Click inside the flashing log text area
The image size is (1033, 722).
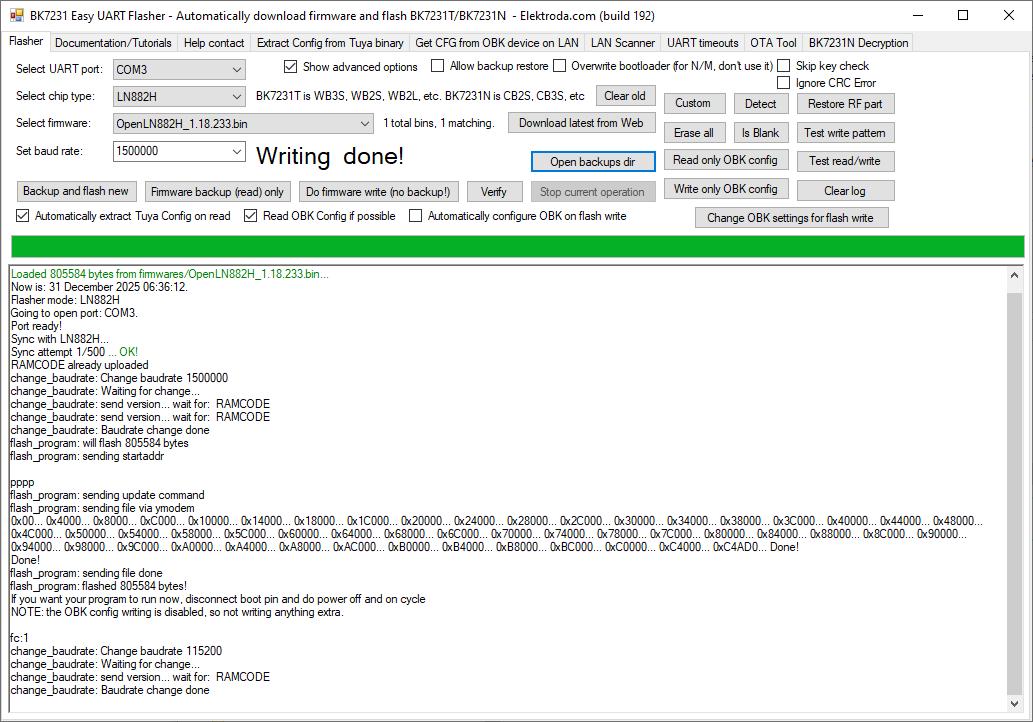pyautogui.click(x=507, y=489)
